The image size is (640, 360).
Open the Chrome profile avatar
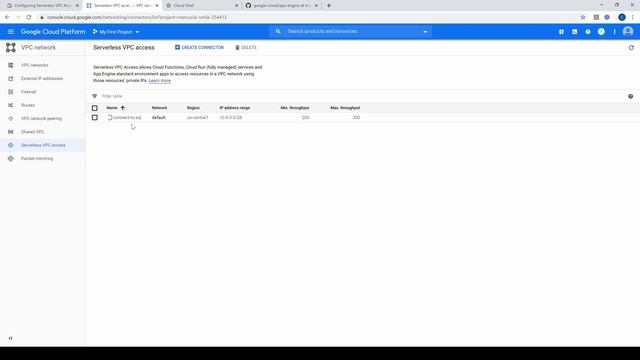pos(622,17)
